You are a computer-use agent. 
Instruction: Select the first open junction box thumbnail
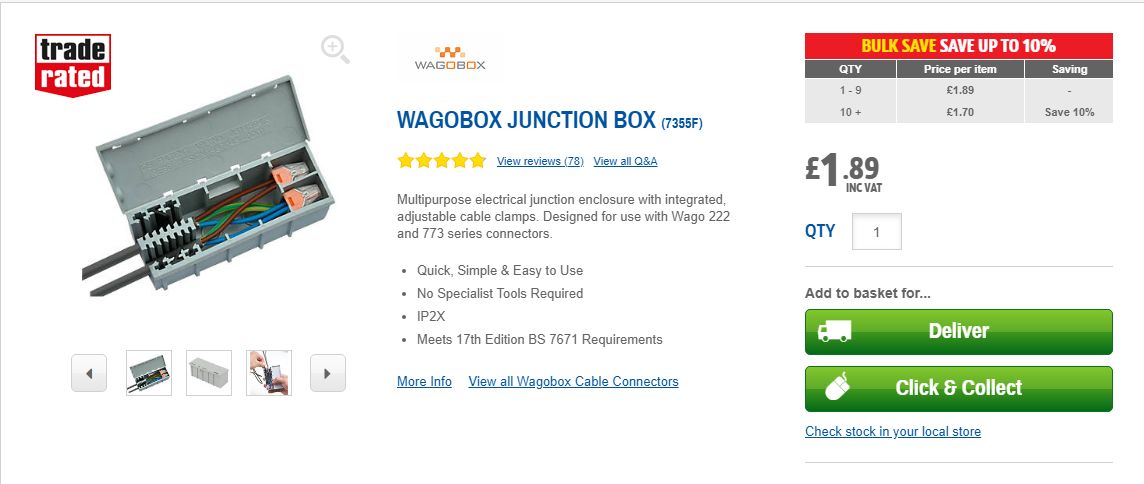tap(149, 373)
